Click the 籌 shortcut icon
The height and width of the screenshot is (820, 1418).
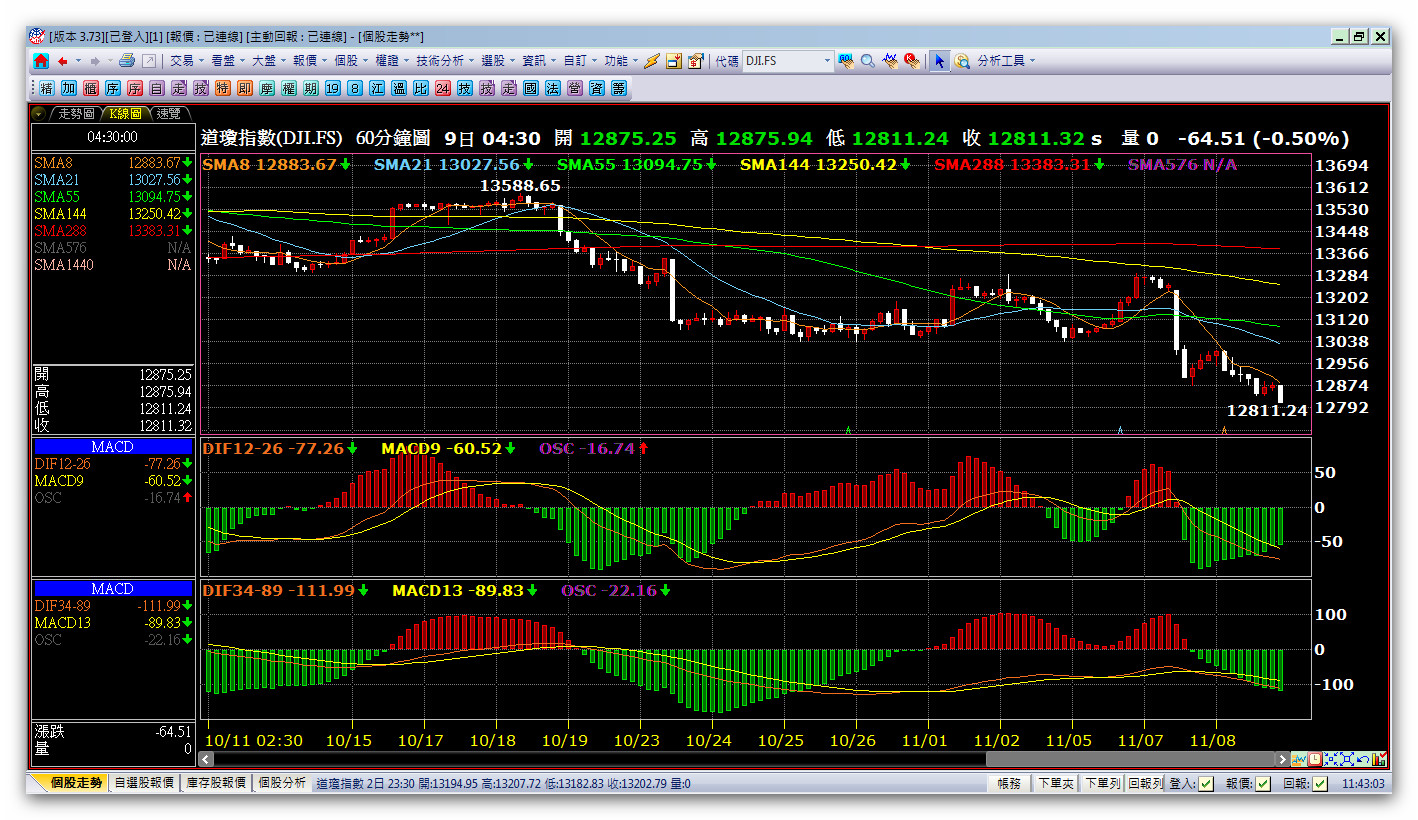618,88
